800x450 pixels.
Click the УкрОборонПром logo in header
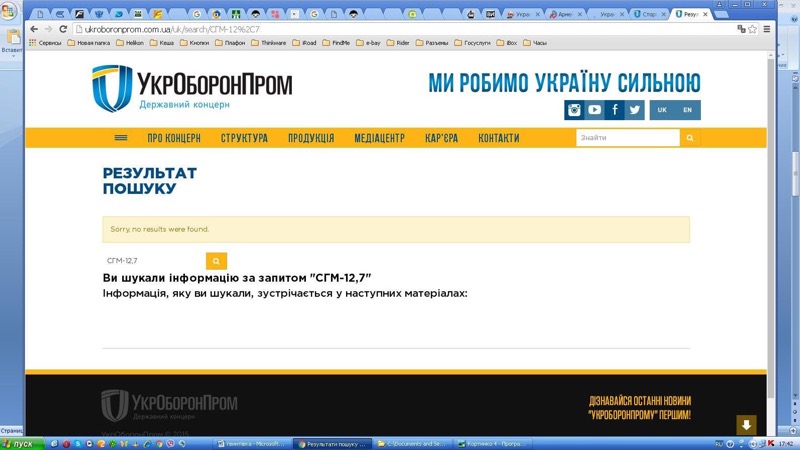click(192, 88)
